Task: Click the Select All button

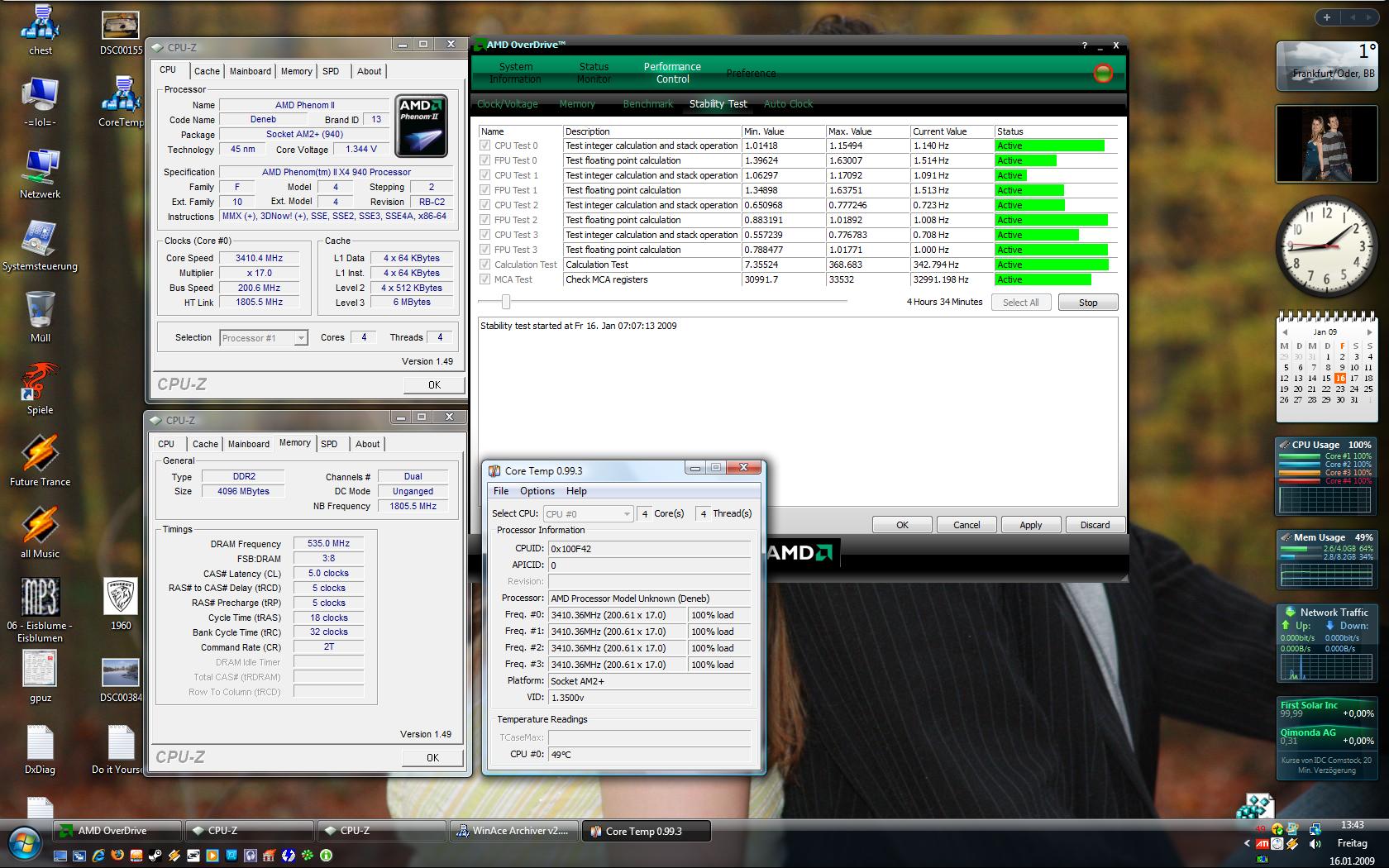Action: [x=1020, y=303]
